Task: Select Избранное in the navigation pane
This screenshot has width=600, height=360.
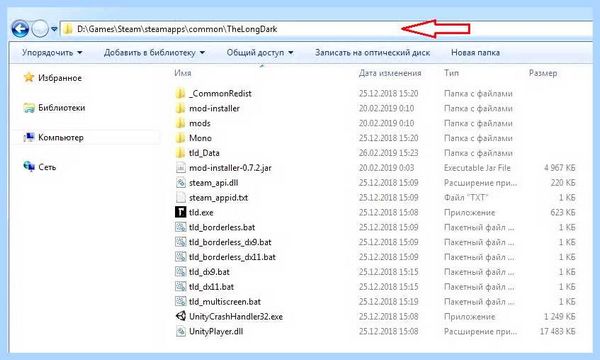Action: tap(60, 78)
